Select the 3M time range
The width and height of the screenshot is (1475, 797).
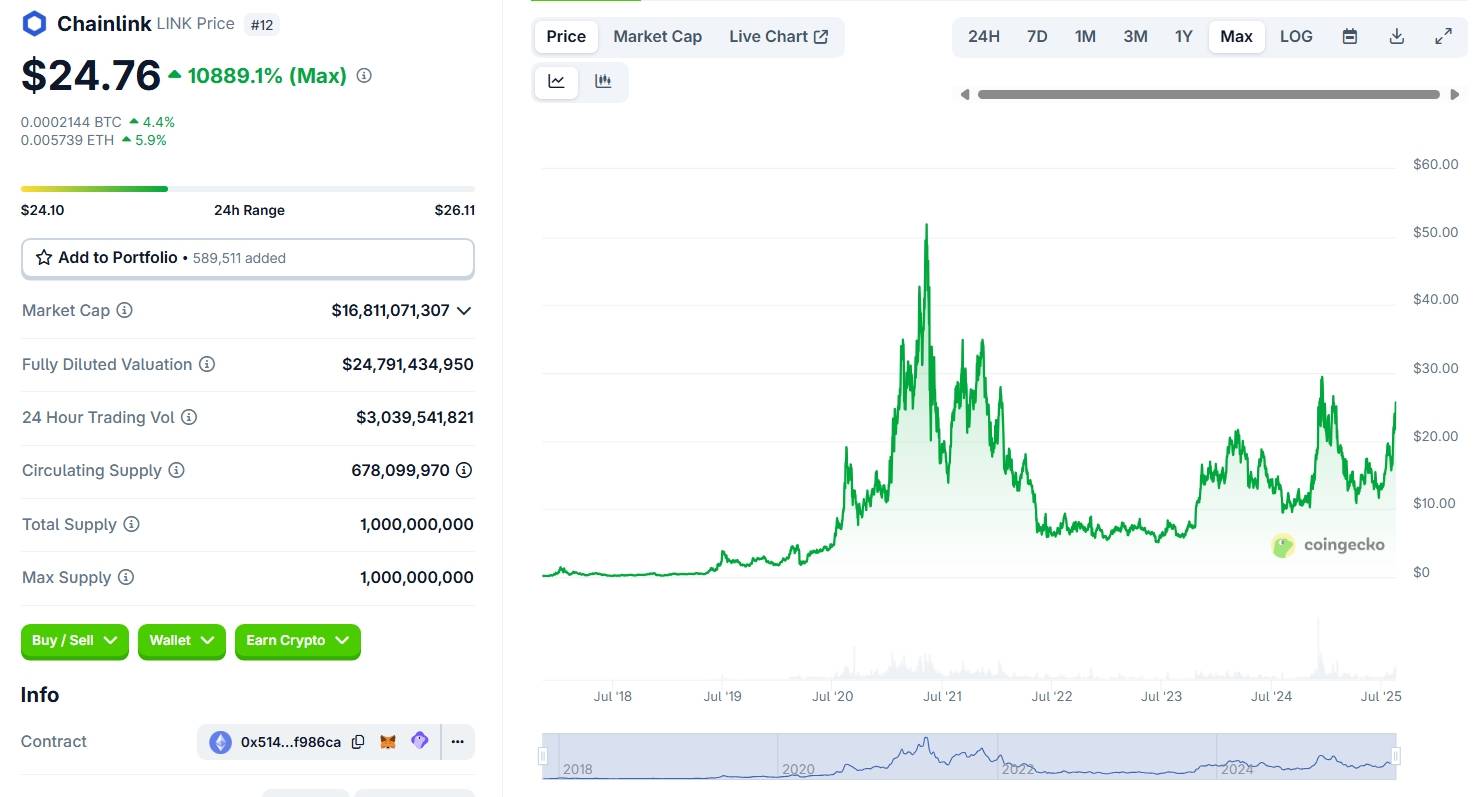(x=1135, y=37)
